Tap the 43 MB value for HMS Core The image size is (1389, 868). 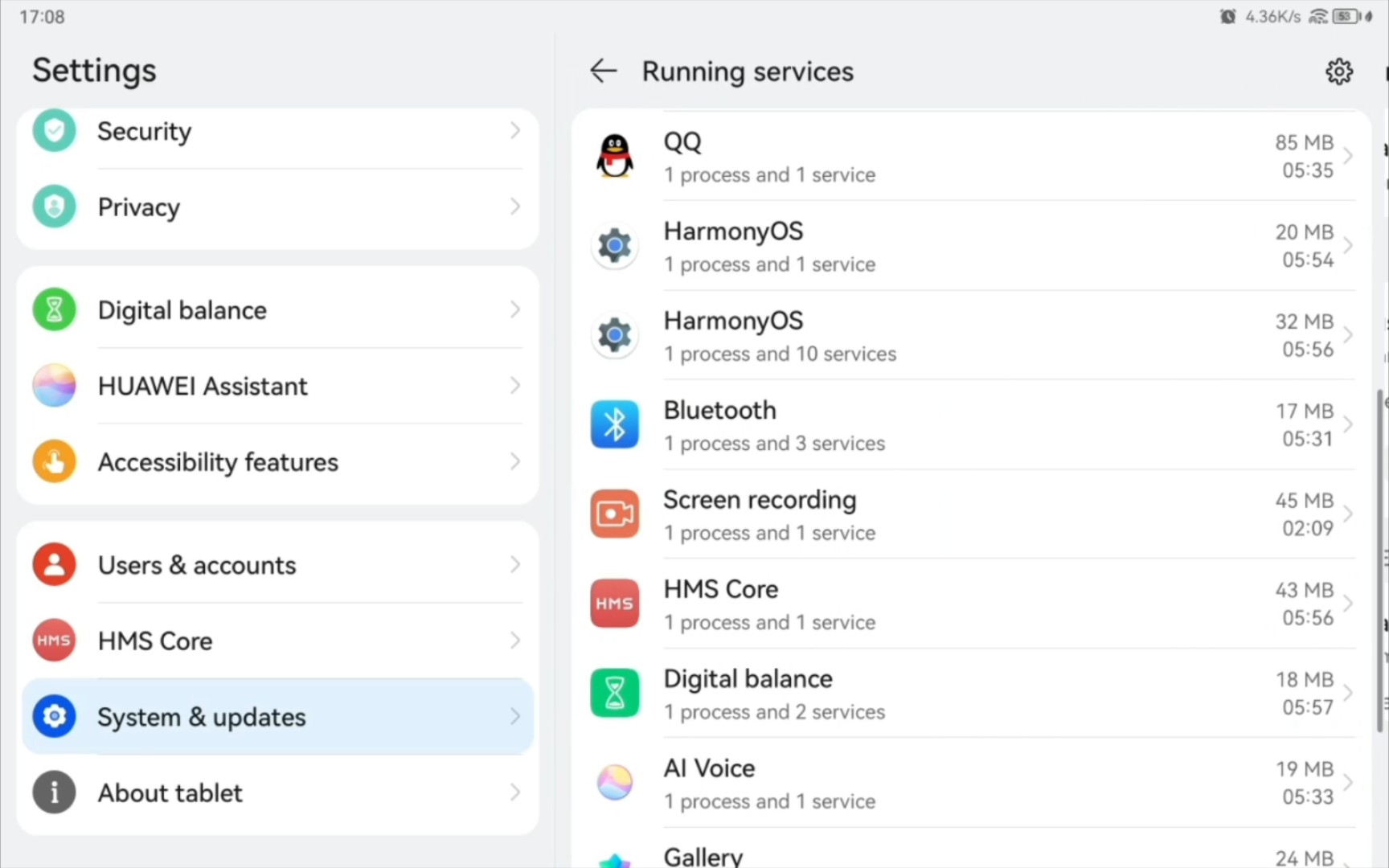coord(1304,590)
